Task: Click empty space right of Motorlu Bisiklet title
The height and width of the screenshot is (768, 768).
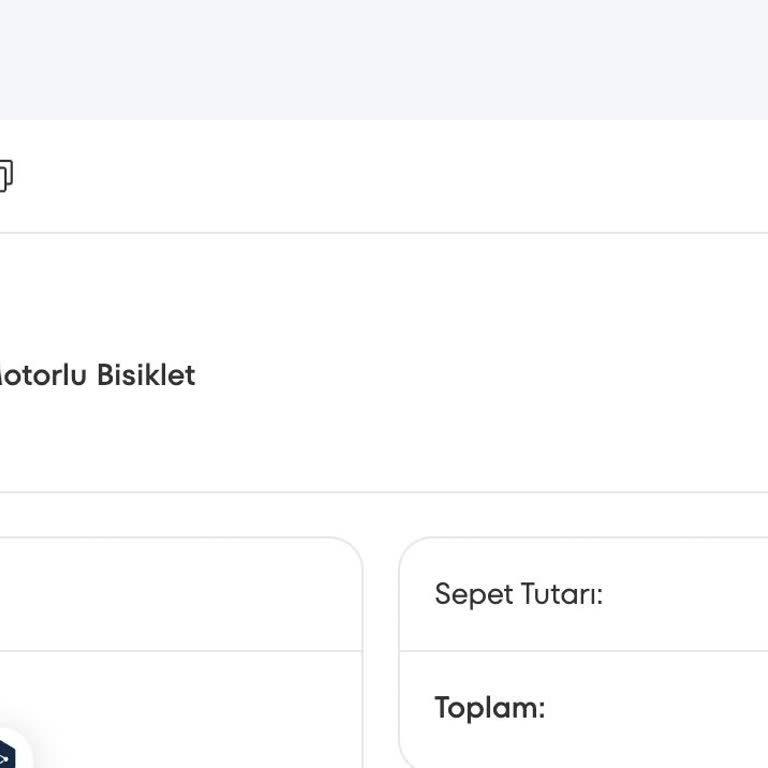Action: (x=480, y=376)
